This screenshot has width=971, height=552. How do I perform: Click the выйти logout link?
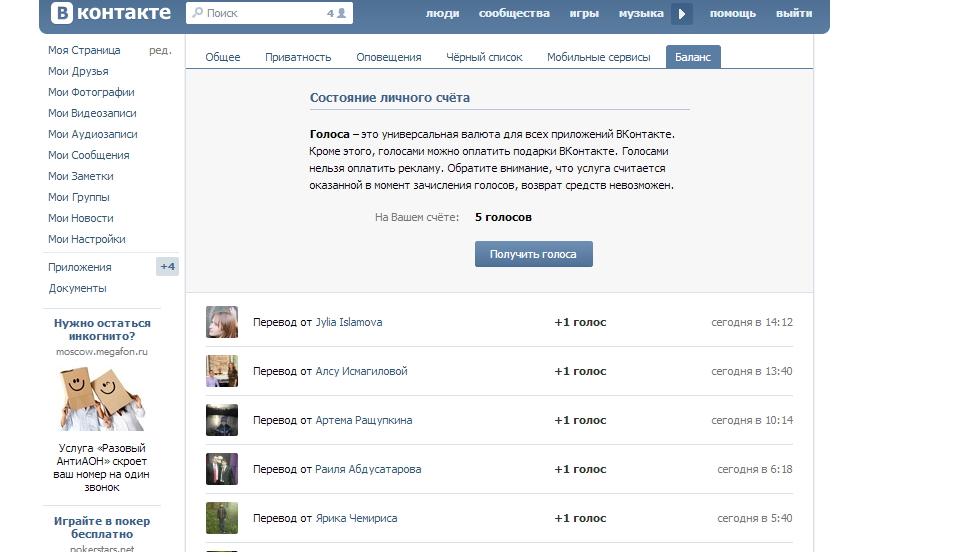[x=794, y=14]
